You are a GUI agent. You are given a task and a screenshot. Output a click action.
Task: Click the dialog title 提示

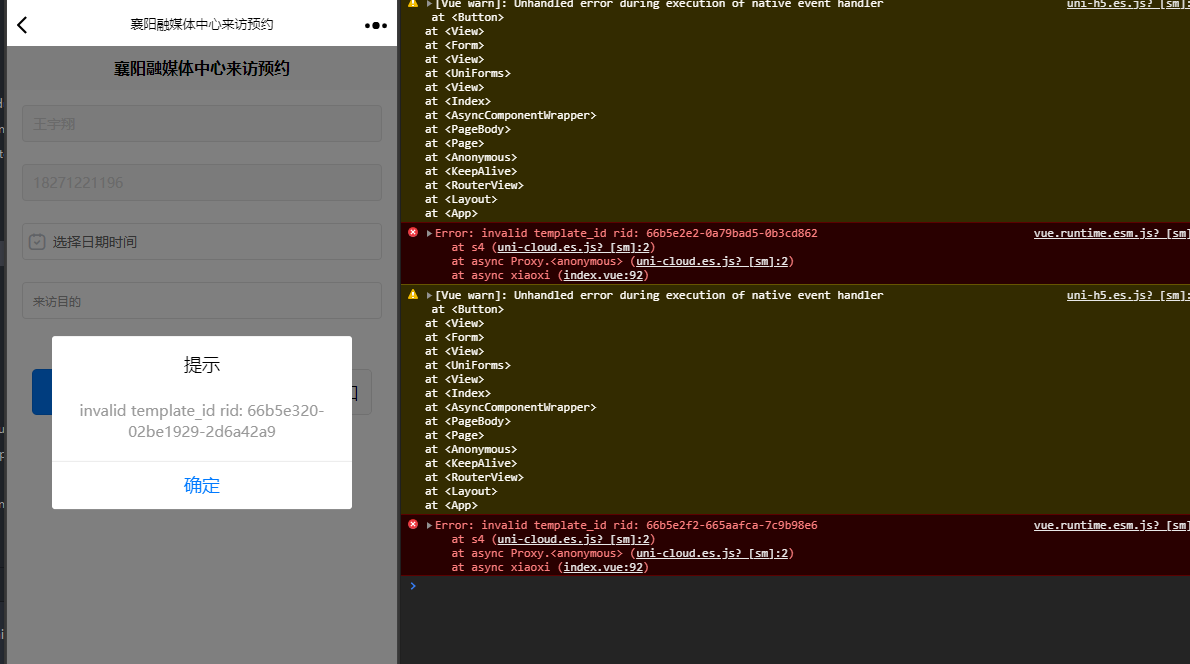coord(202,365)
